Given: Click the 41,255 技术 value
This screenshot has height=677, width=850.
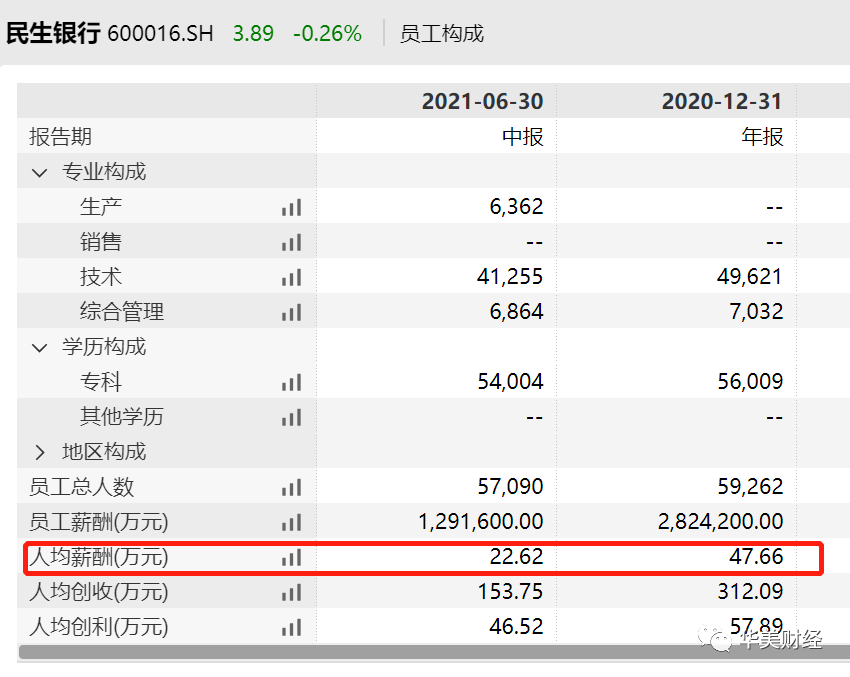Looking at the screenshot, I should [510, 276].
